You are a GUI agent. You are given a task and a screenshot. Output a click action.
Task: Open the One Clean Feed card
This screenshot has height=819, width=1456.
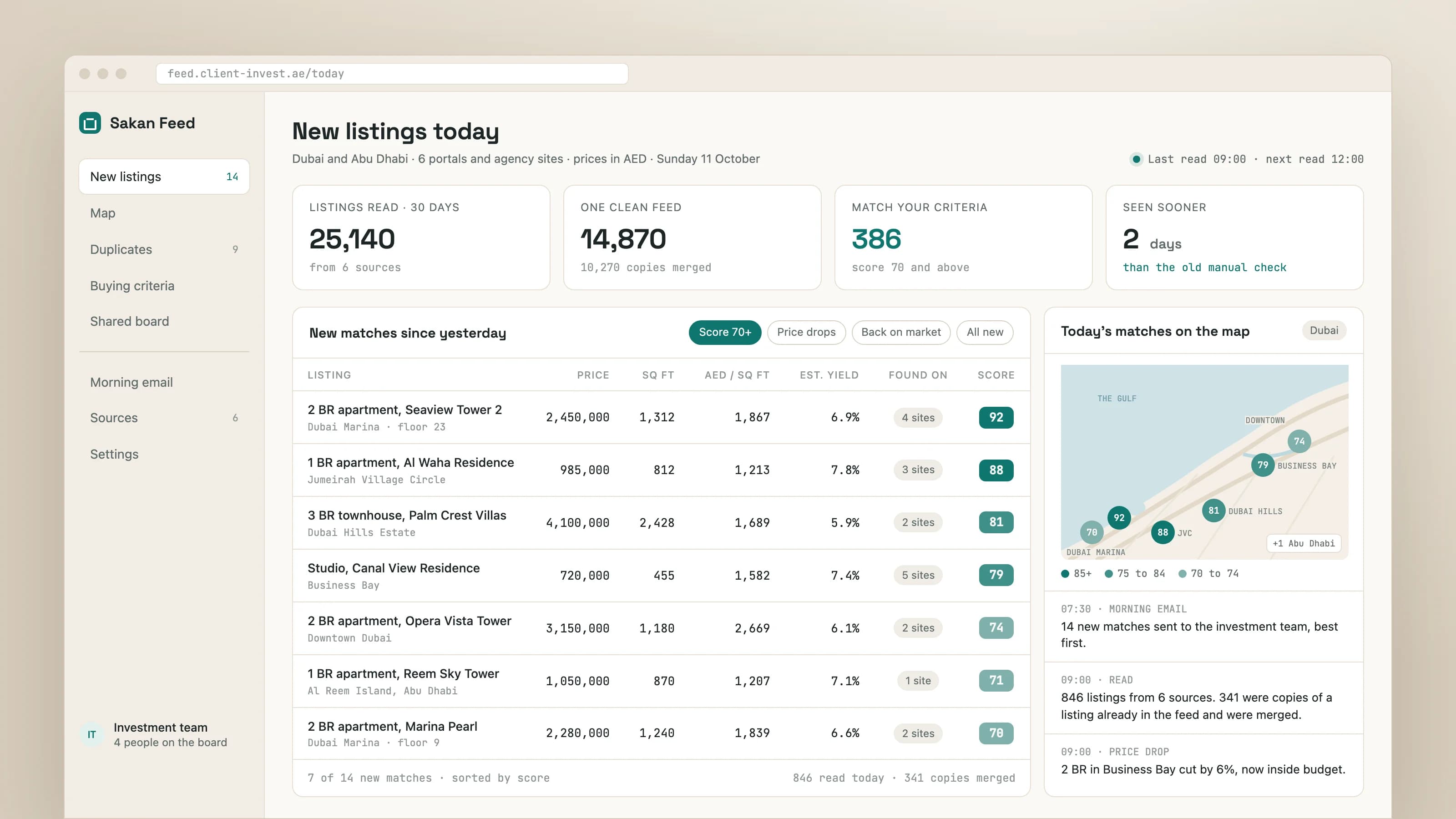click(692, 238)
